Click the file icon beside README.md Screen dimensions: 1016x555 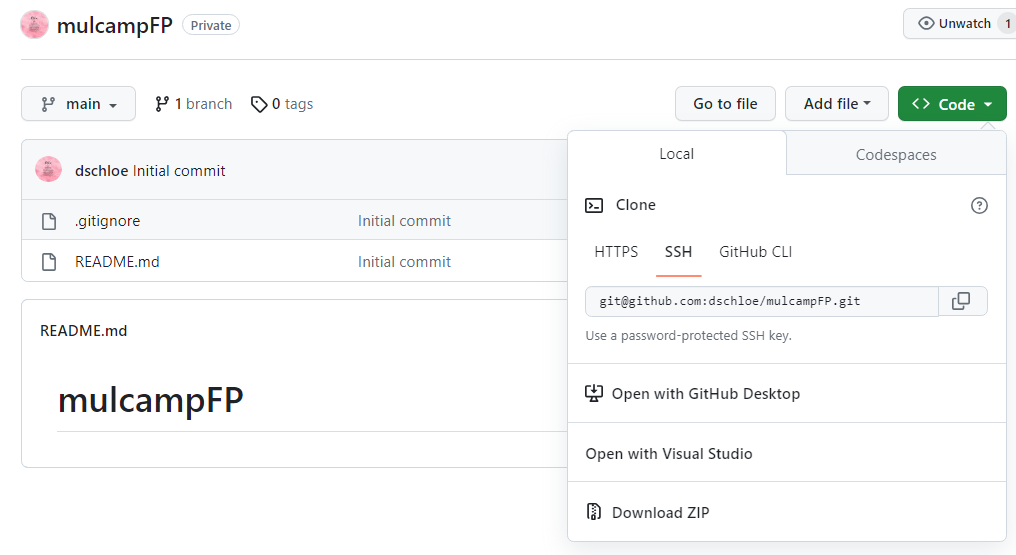click(x=49, y=262)
